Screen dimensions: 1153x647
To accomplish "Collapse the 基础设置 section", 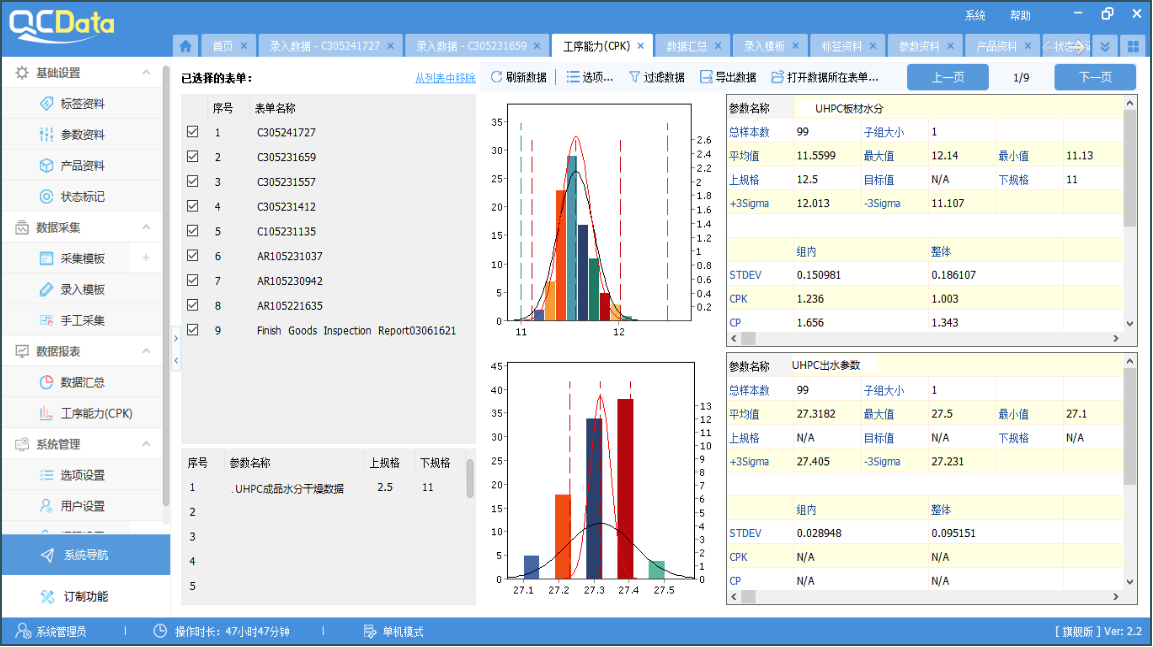I will coord(146,73).
